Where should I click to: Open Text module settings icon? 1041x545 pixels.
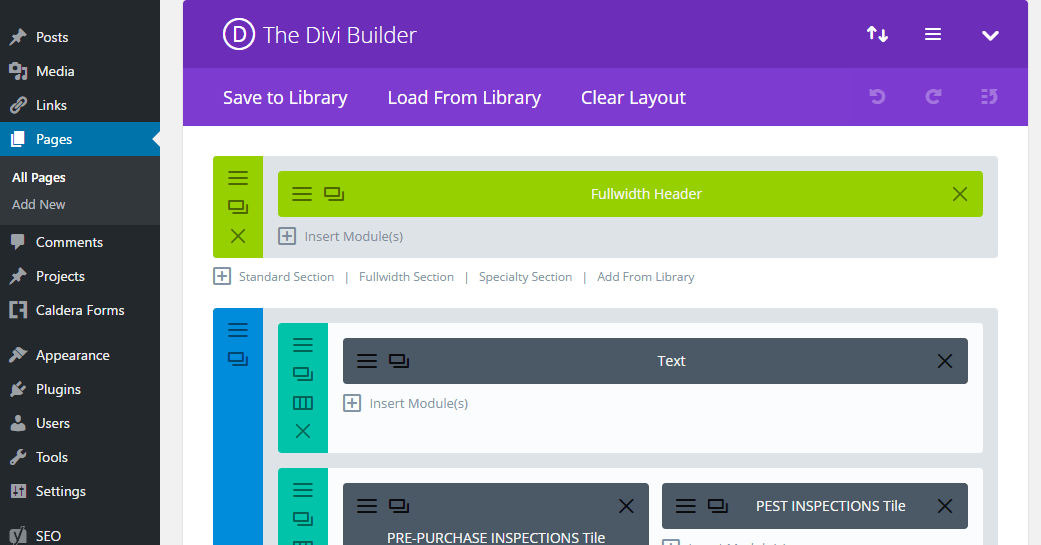pos(366,361)
